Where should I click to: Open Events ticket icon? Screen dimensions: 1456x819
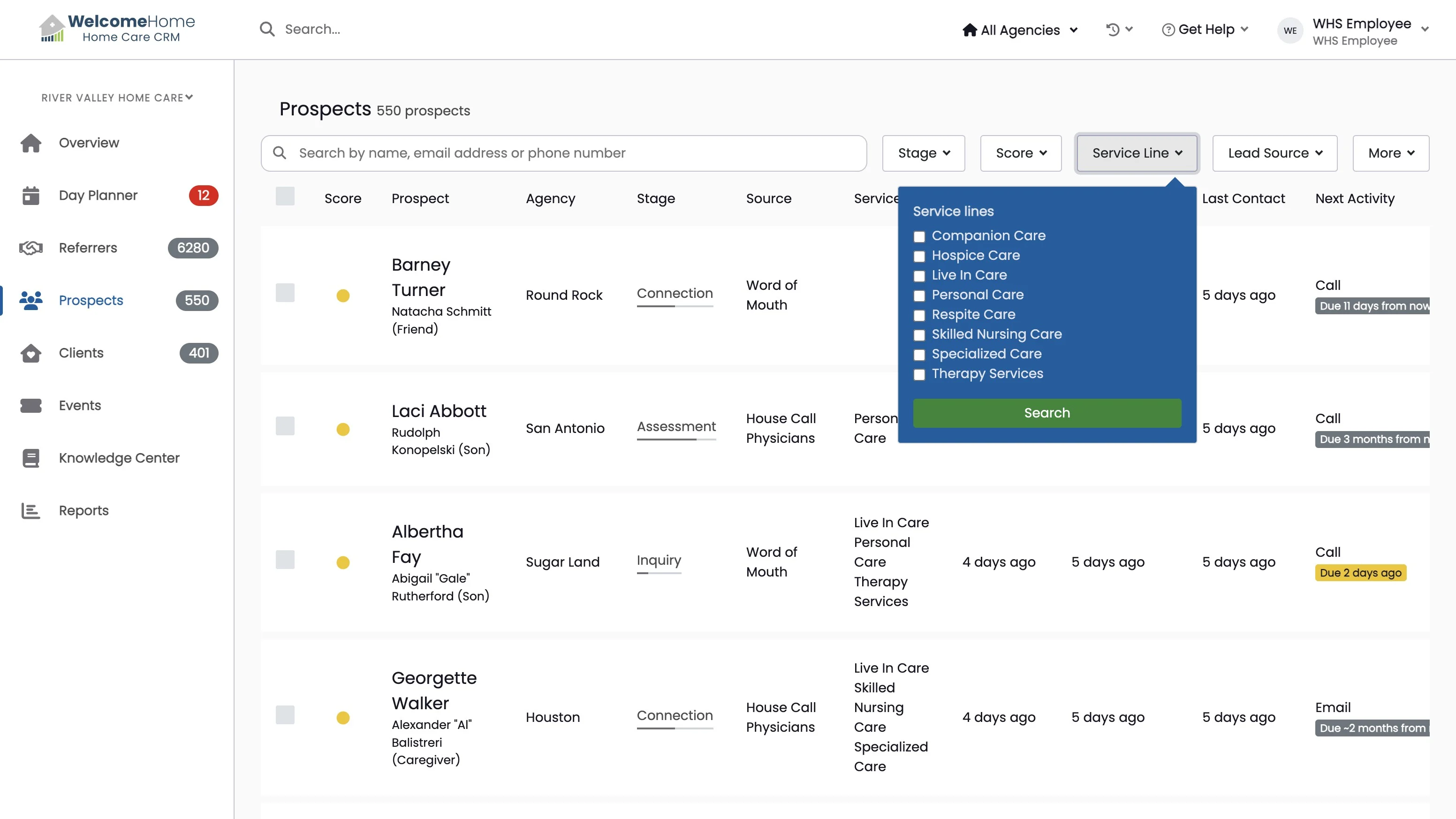tap(31, 406)
